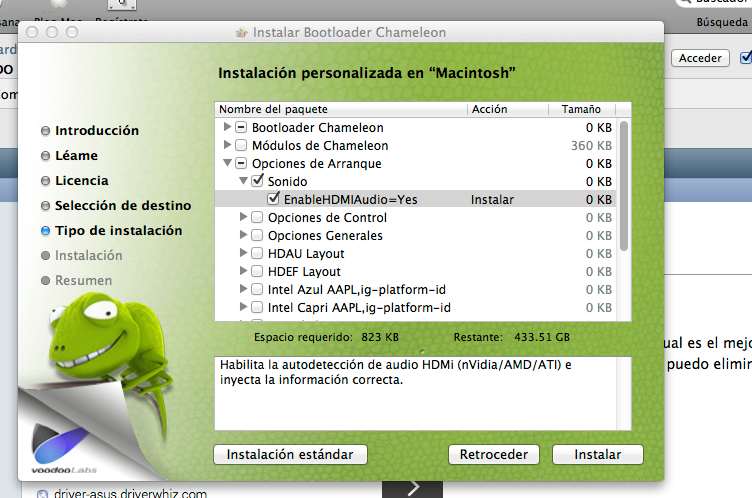The width and height of the screenshot is (752, 498).
Task: Start installation with the Instalar button
Action: (x=598, y=454)
